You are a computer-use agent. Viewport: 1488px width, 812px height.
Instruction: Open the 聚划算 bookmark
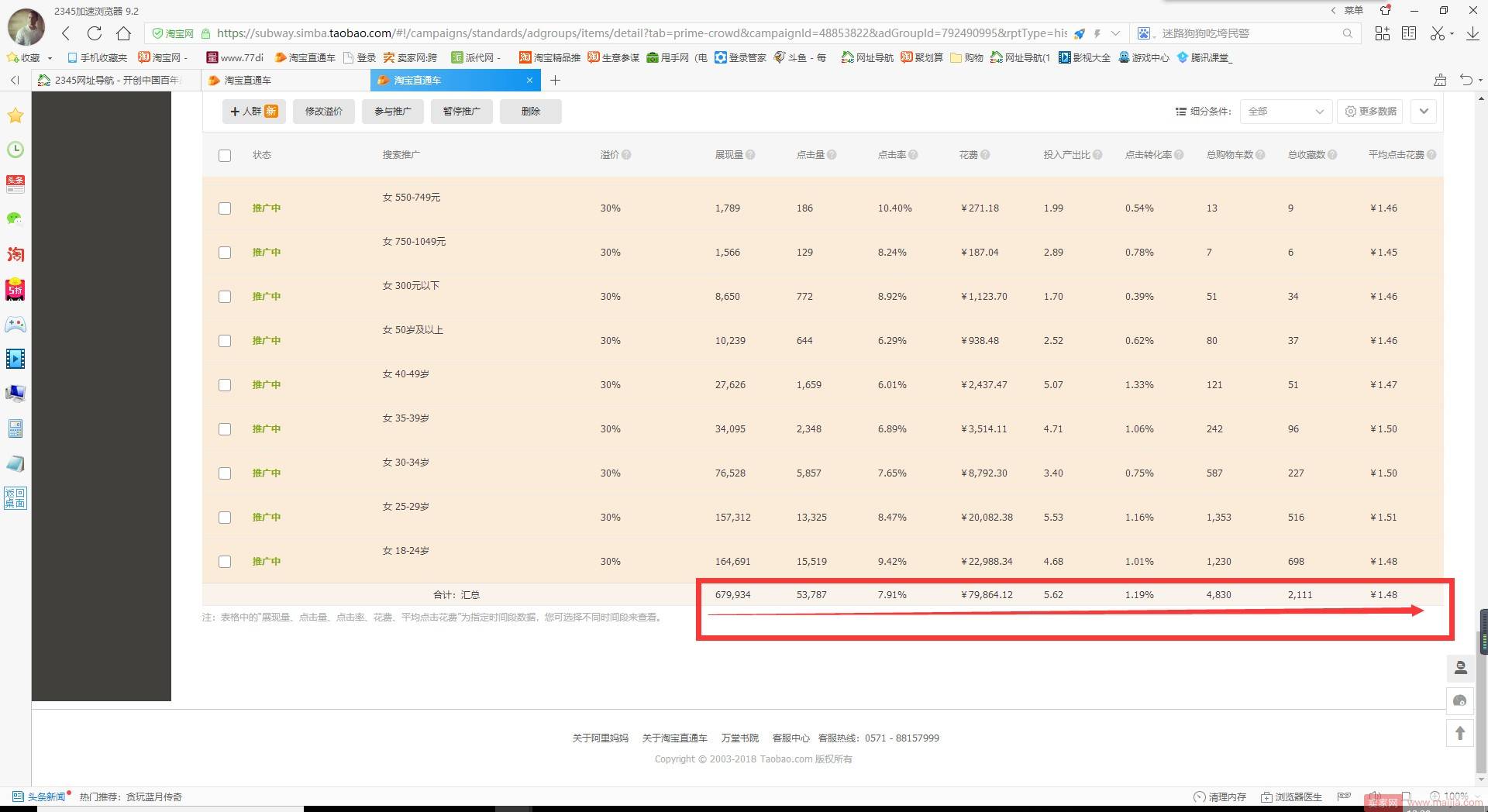pyautogui.click(x=921, y=58)
